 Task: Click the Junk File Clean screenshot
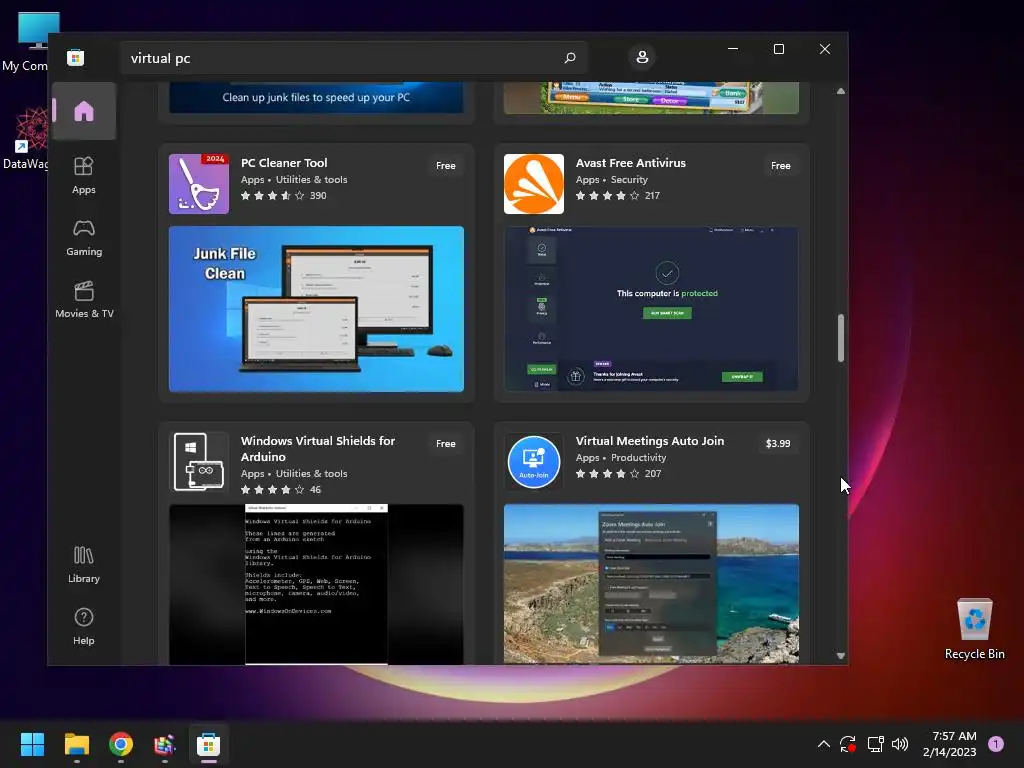pos(316,309)
